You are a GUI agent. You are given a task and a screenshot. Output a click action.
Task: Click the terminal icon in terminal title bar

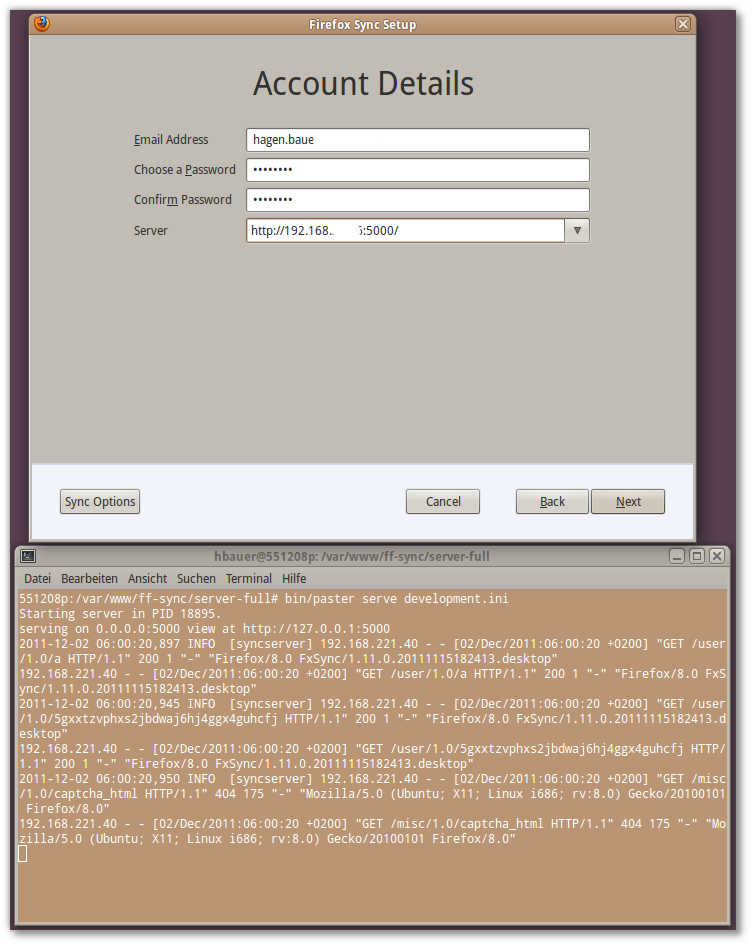click(28, 556)
